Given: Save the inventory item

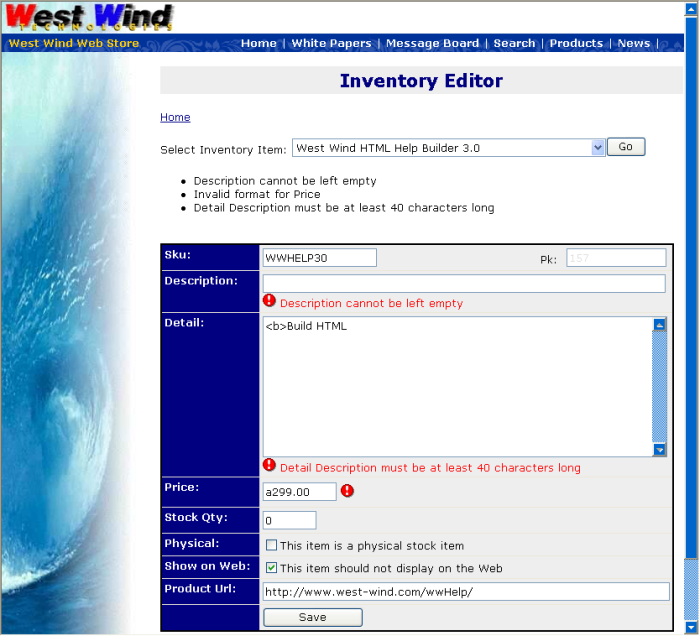Looking at the screenshot, I should pos(312,617).
